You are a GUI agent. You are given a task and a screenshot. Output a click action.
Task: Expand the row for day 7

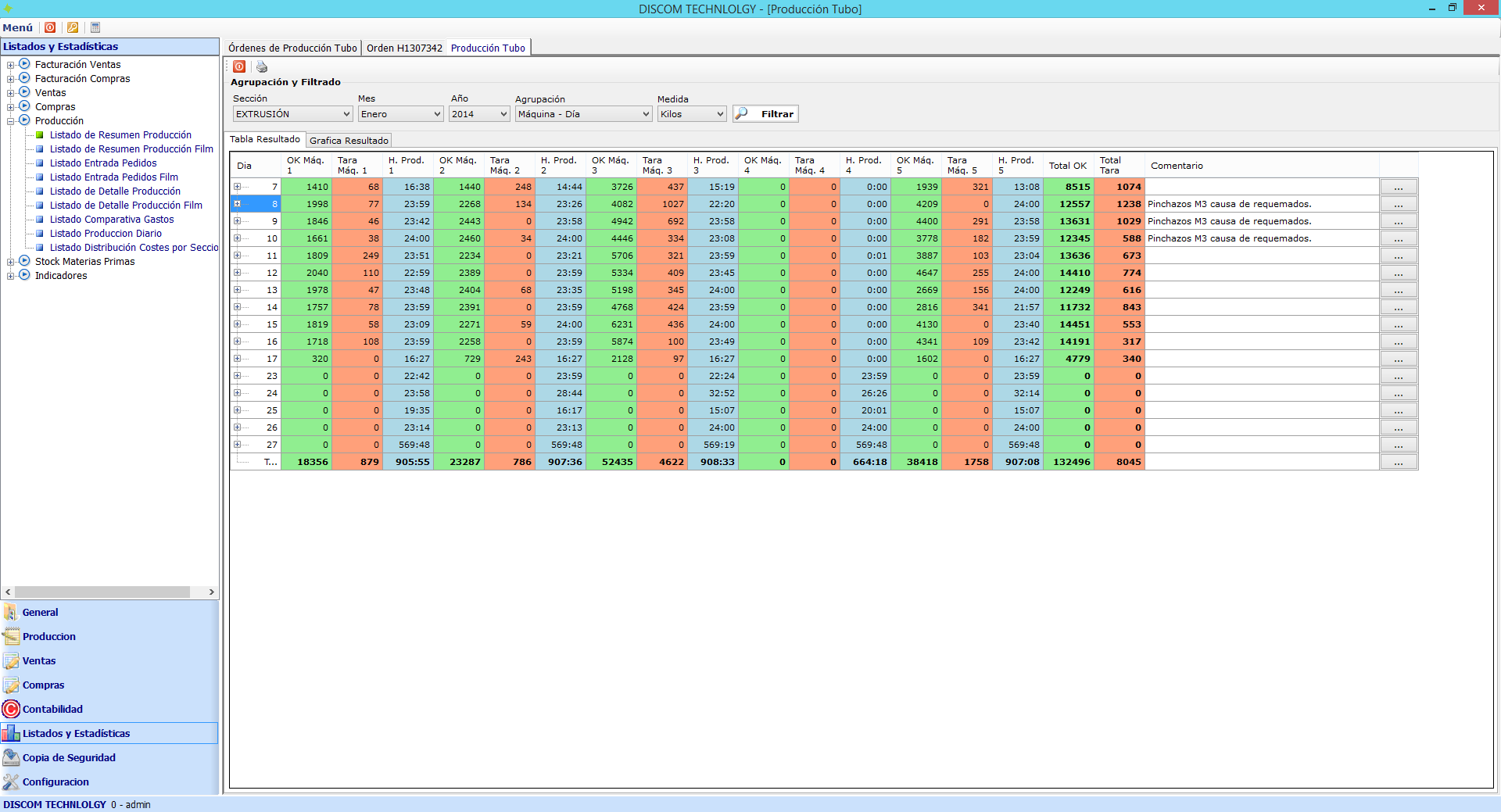(x=237, y=187)
